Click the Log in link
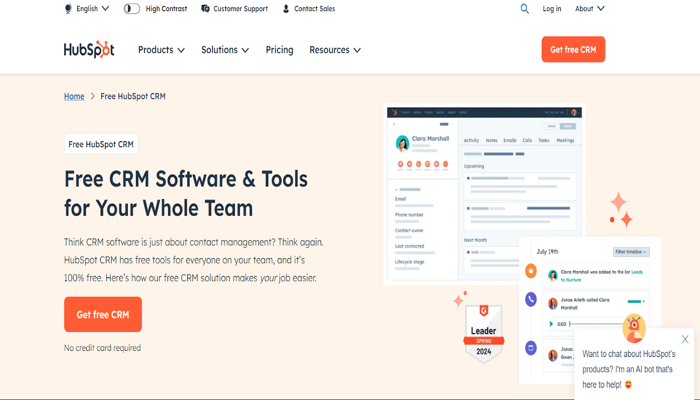The width and height of the screenshot is (700, 400). coord(552,8)
